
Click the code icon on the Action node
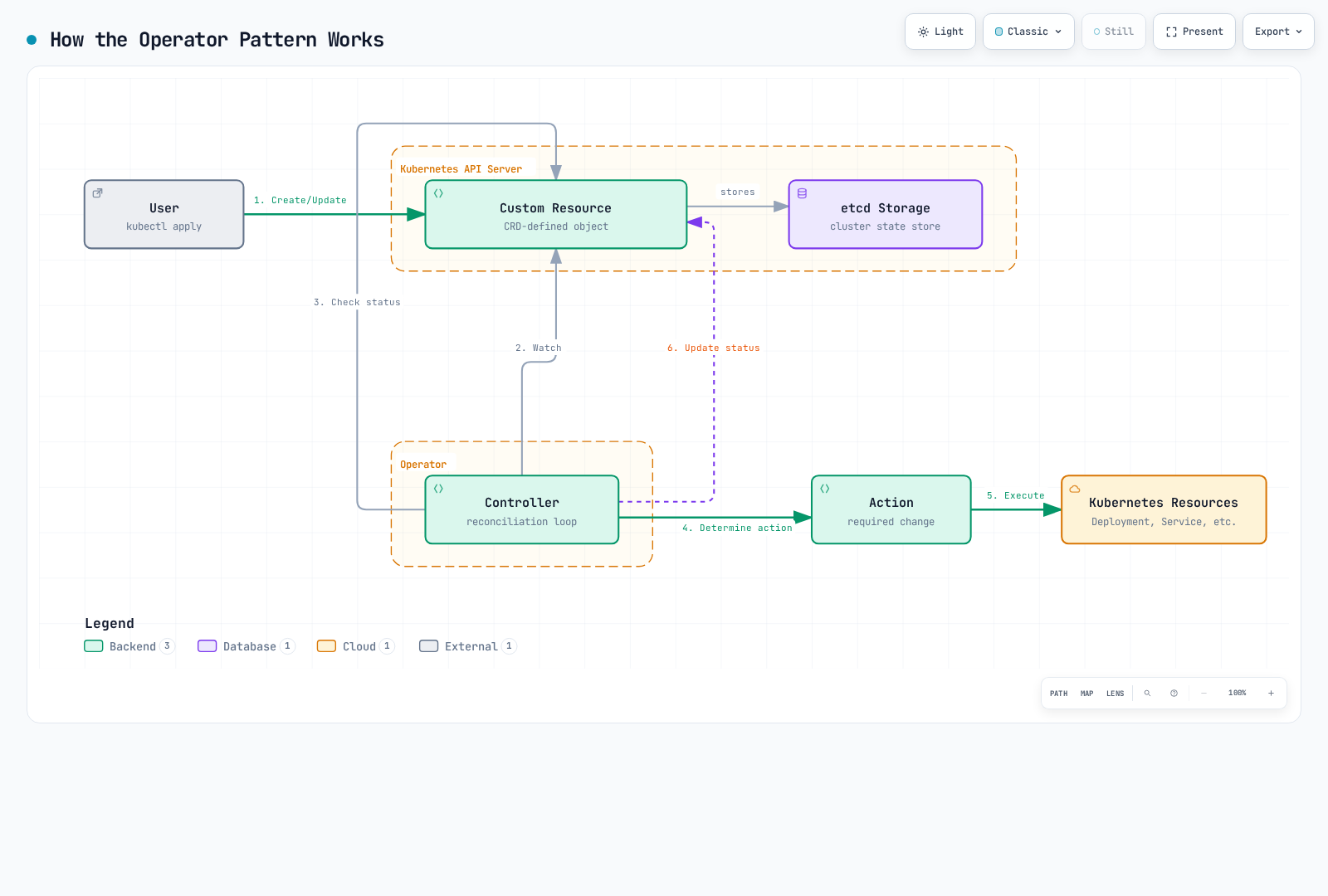coord(824,489)
